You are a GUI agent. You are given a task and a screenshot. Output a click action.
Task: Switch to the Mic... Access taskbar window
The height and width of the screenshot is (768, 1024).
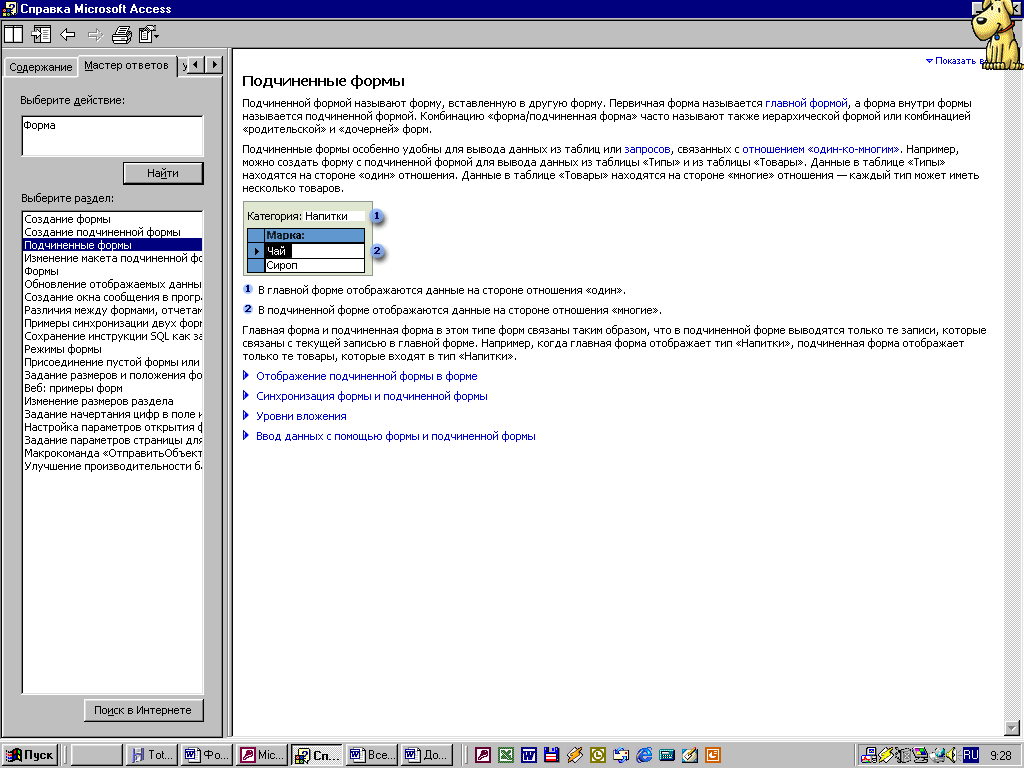263,755
